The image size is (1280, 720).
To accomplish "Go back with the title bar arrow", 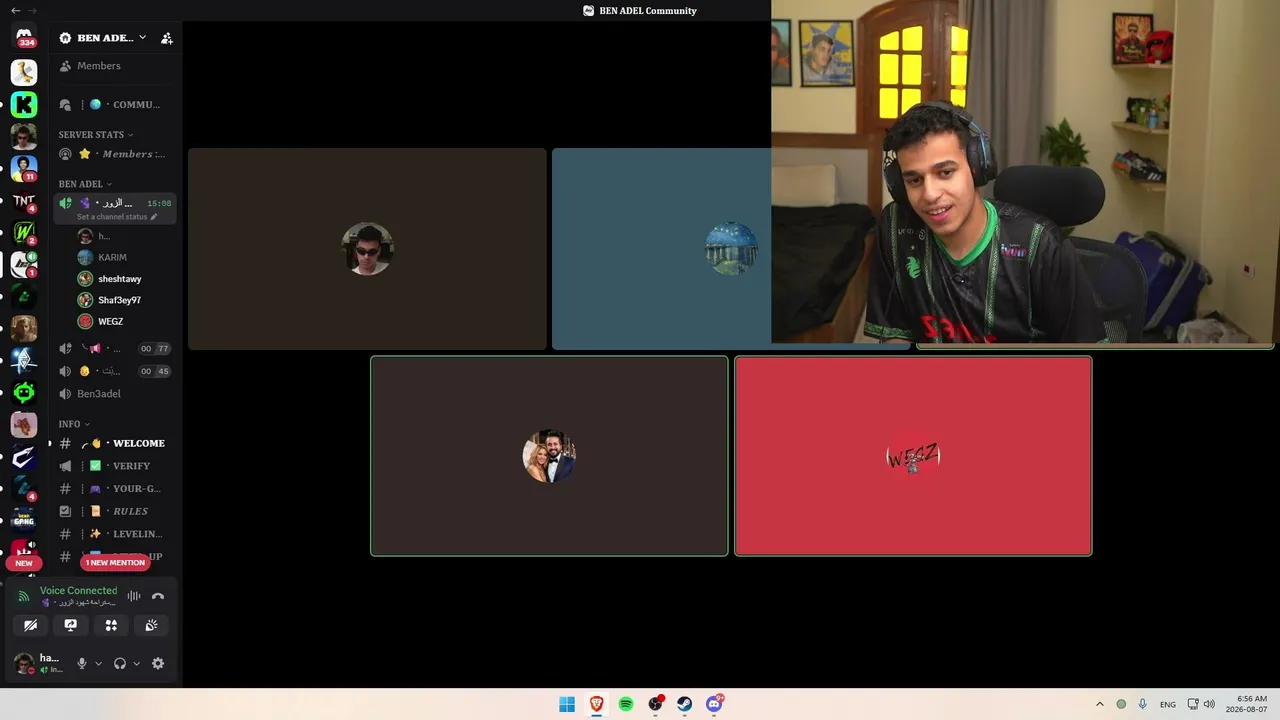I will click(x=15, y=10).
